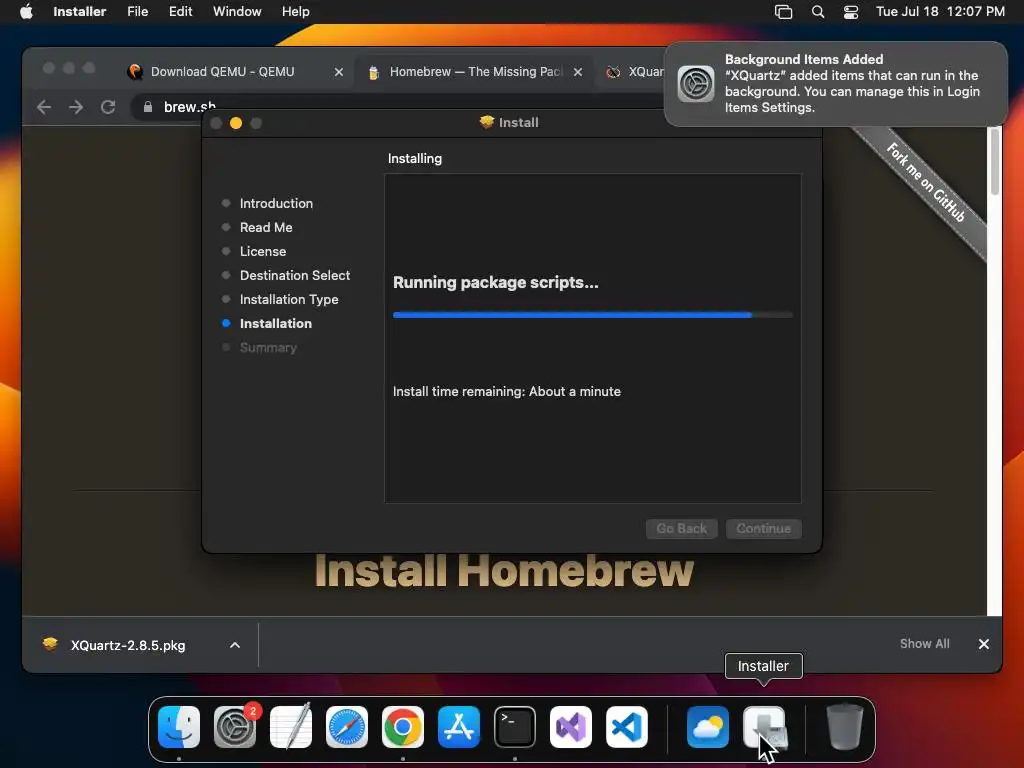The width and height of the screenshot is (1024, 768).
Task: Open Visual Studio Code from the Dock
Action: tap(627, 727)
